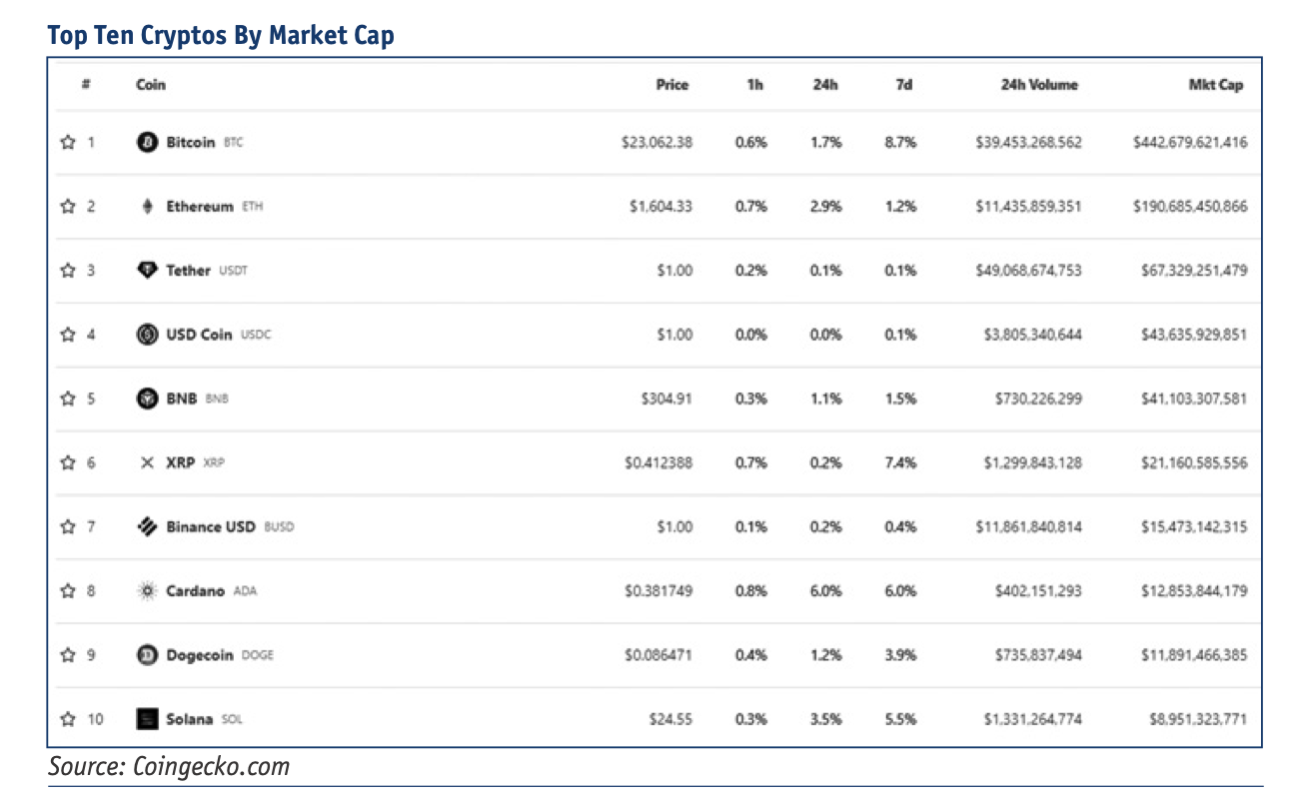This screenshot has height=803, width=1305.
Task: Click Dogecoin 24h volume $735,837,494
Action: point(1038,655)
